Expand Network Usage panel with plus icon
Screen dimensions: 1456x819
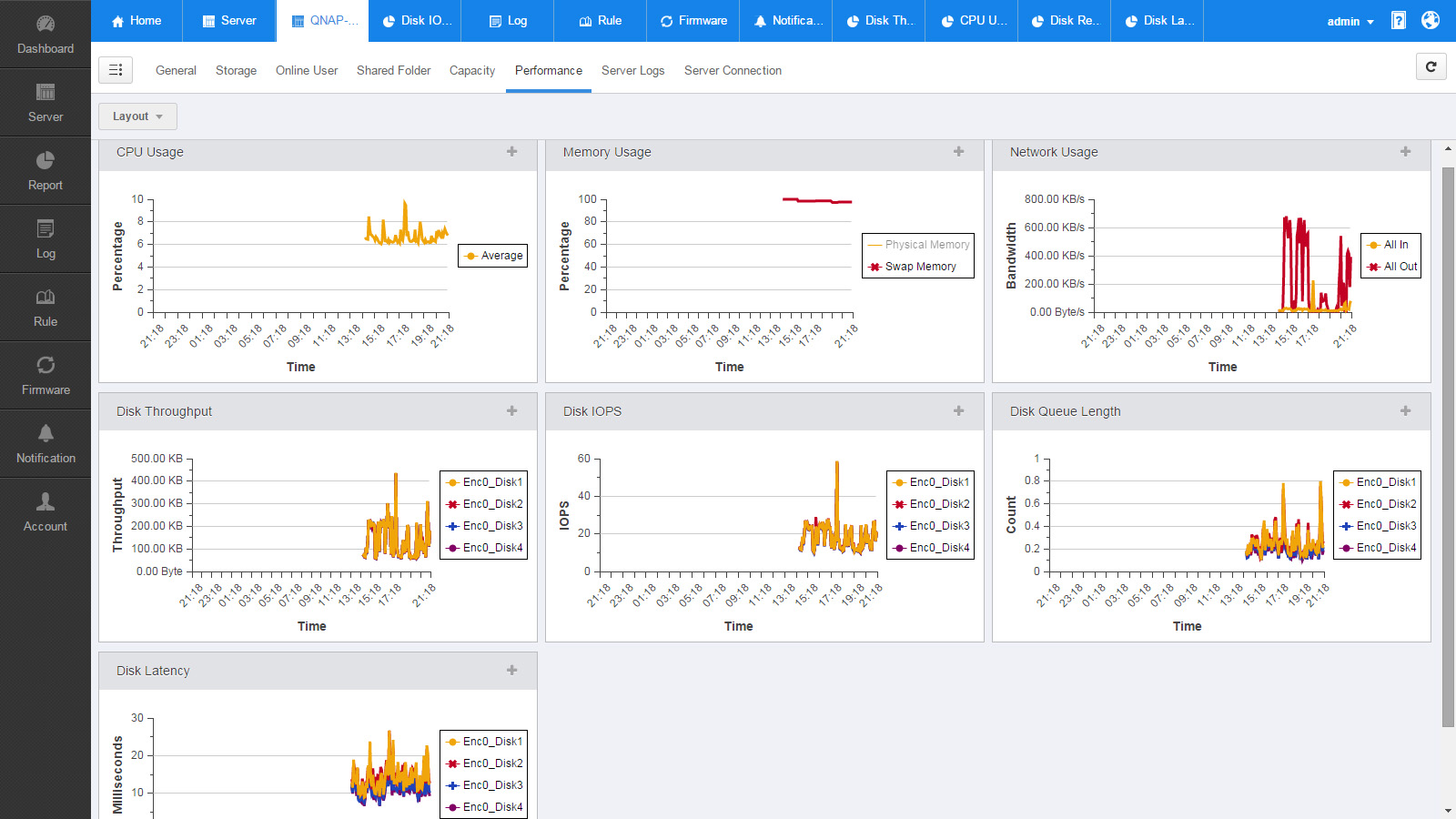tap(1406, 152)
